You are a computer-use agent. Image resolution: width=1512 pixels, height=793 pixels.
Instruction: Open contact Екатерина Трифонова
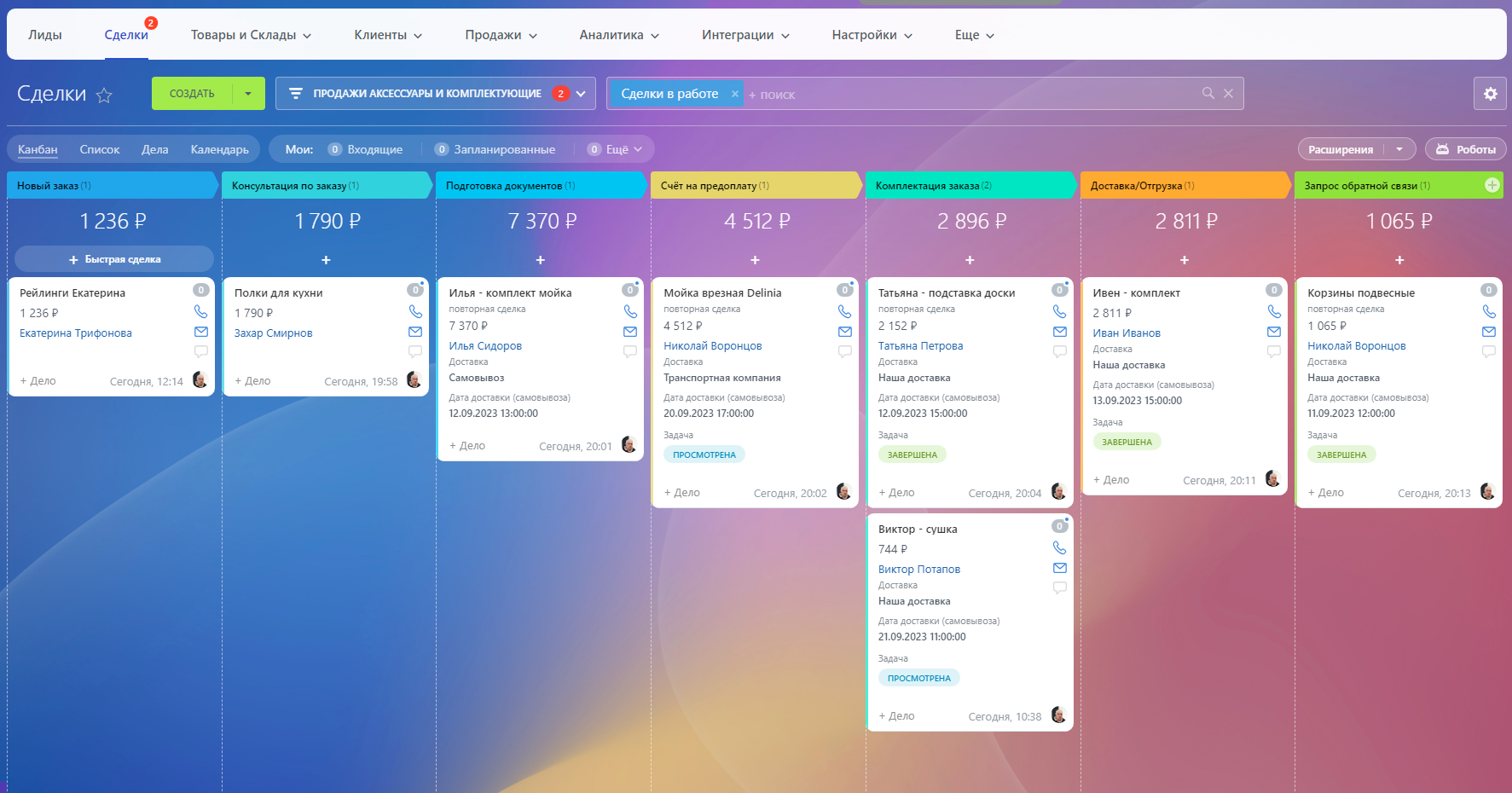pos(76,333)
